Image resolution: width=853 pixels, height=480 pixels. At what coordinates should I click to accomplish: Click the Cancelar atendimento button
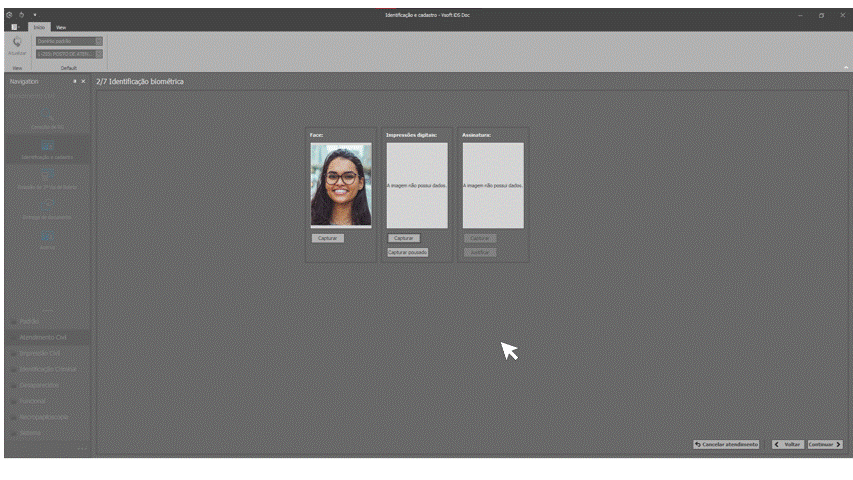pyautogui.click(x=726, y=445)
